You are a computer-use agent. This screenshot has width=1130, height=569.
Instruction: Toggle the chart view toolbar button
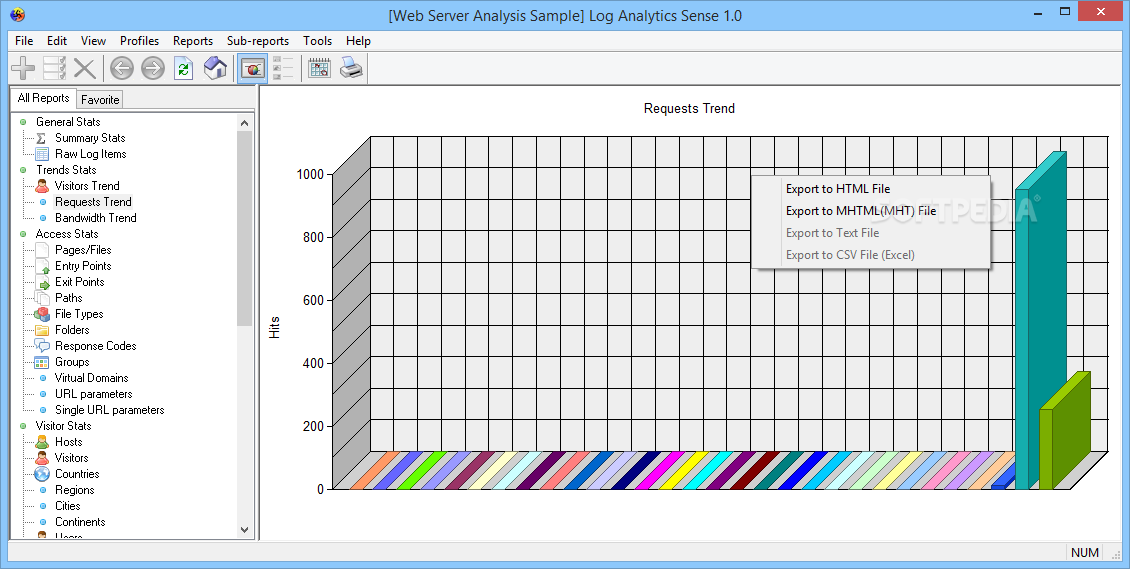(x=252, y=68)
